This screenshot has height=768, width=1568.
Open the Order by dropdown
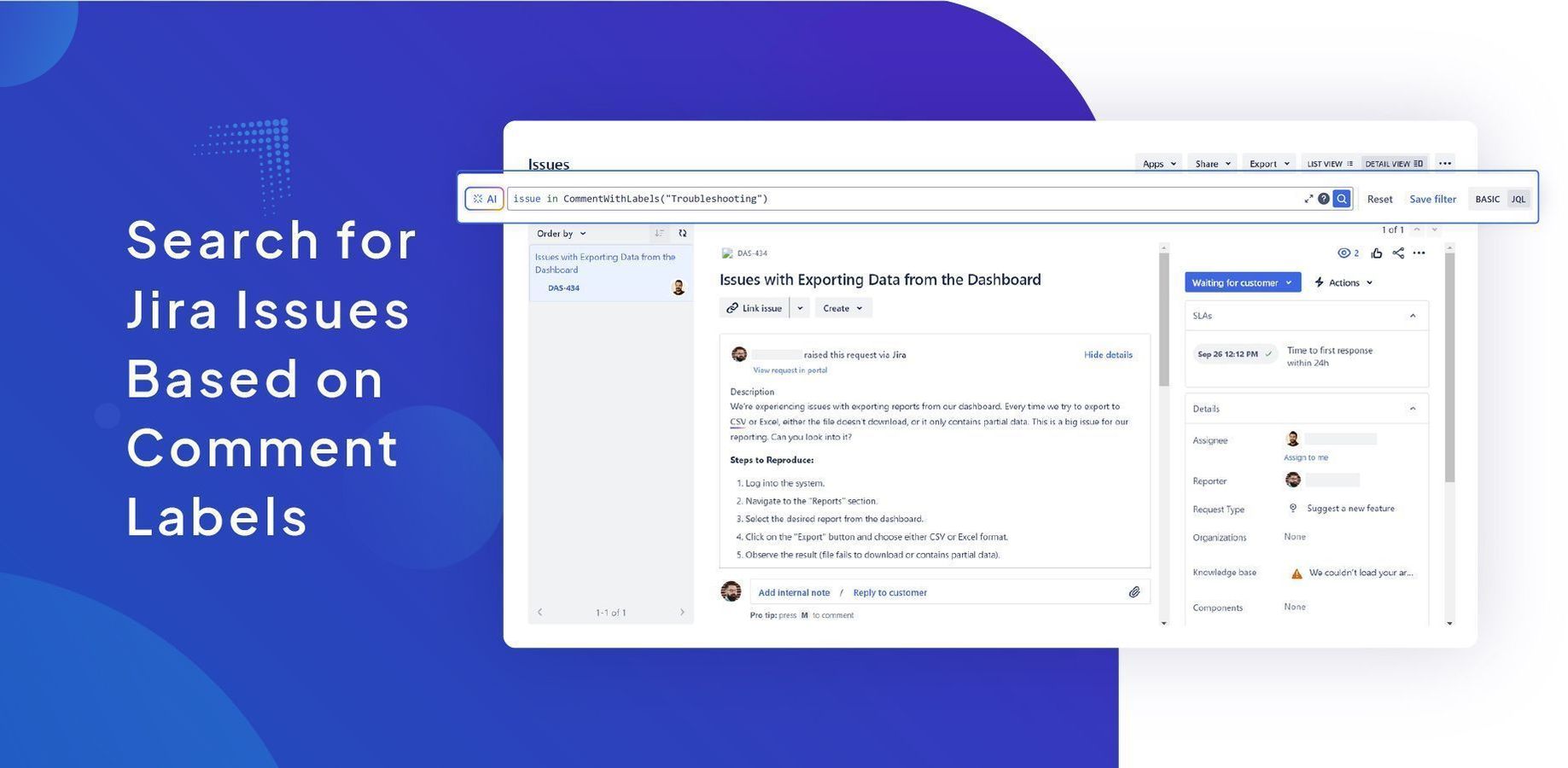562,233
